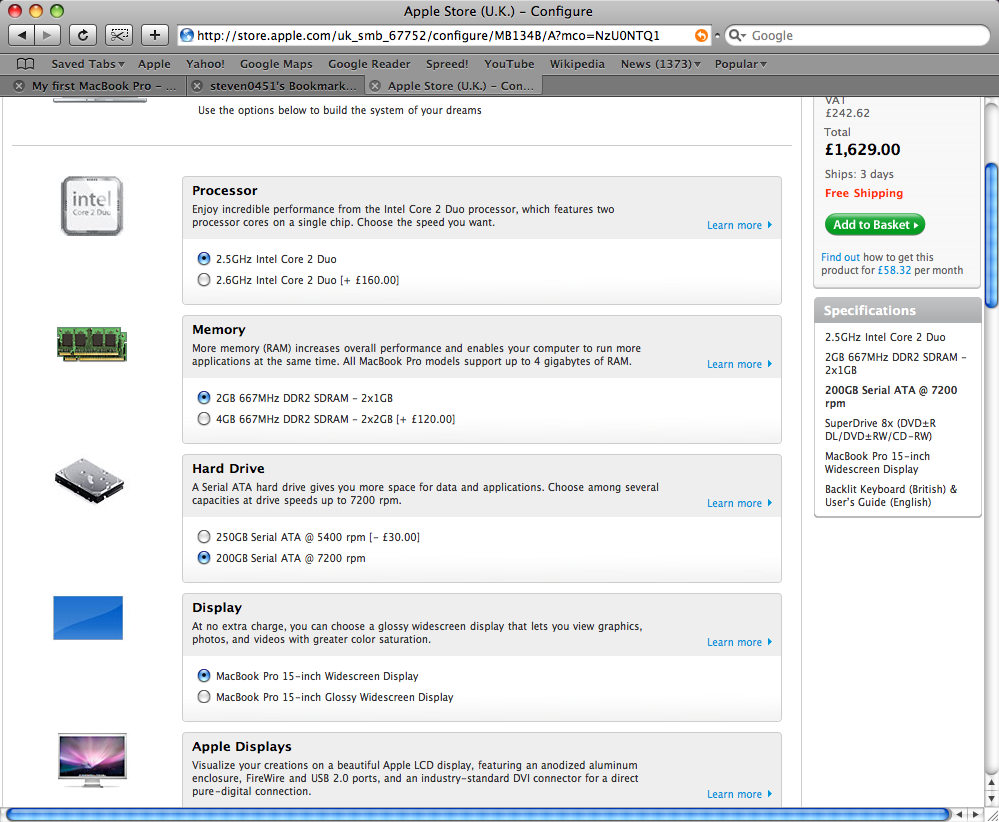Click Learn more in Memory section
This screenshot has width=999, height=822.
click(739, 364)
